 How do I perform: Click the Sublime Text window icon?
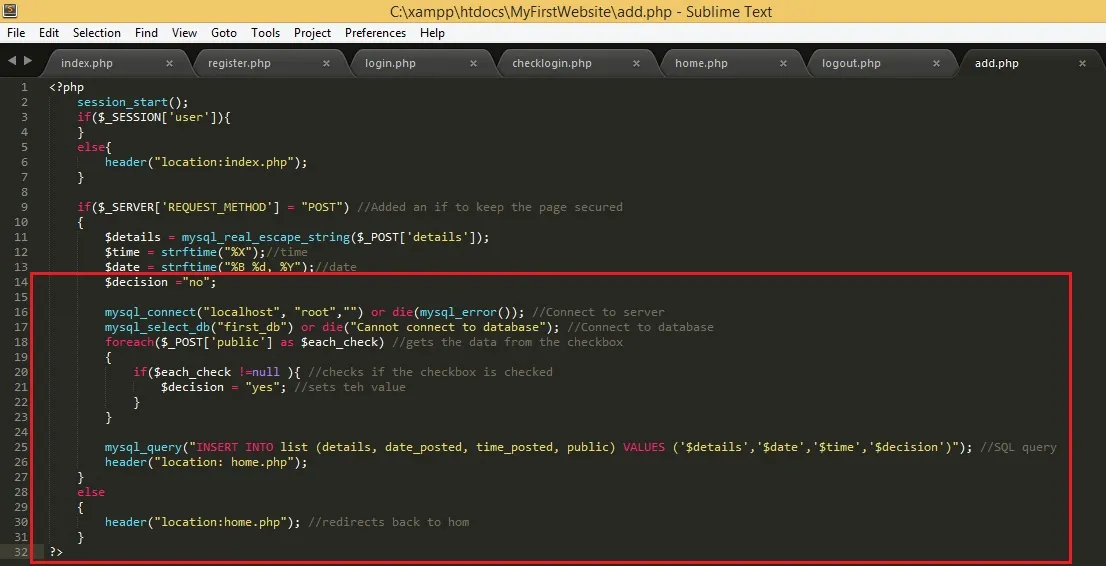coord(8,11)
